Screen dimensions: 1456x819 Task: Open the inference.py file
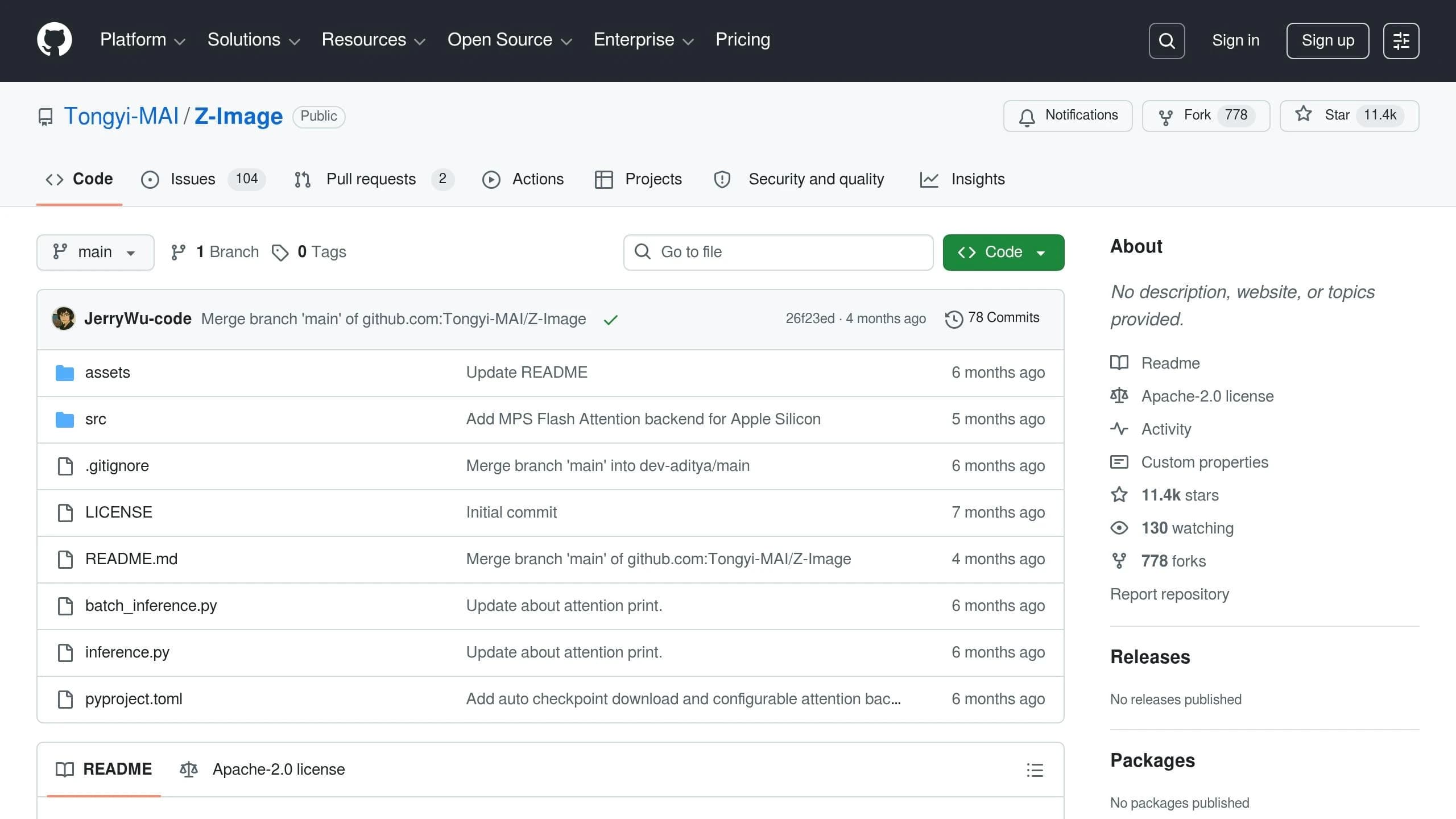pos(127,652)
